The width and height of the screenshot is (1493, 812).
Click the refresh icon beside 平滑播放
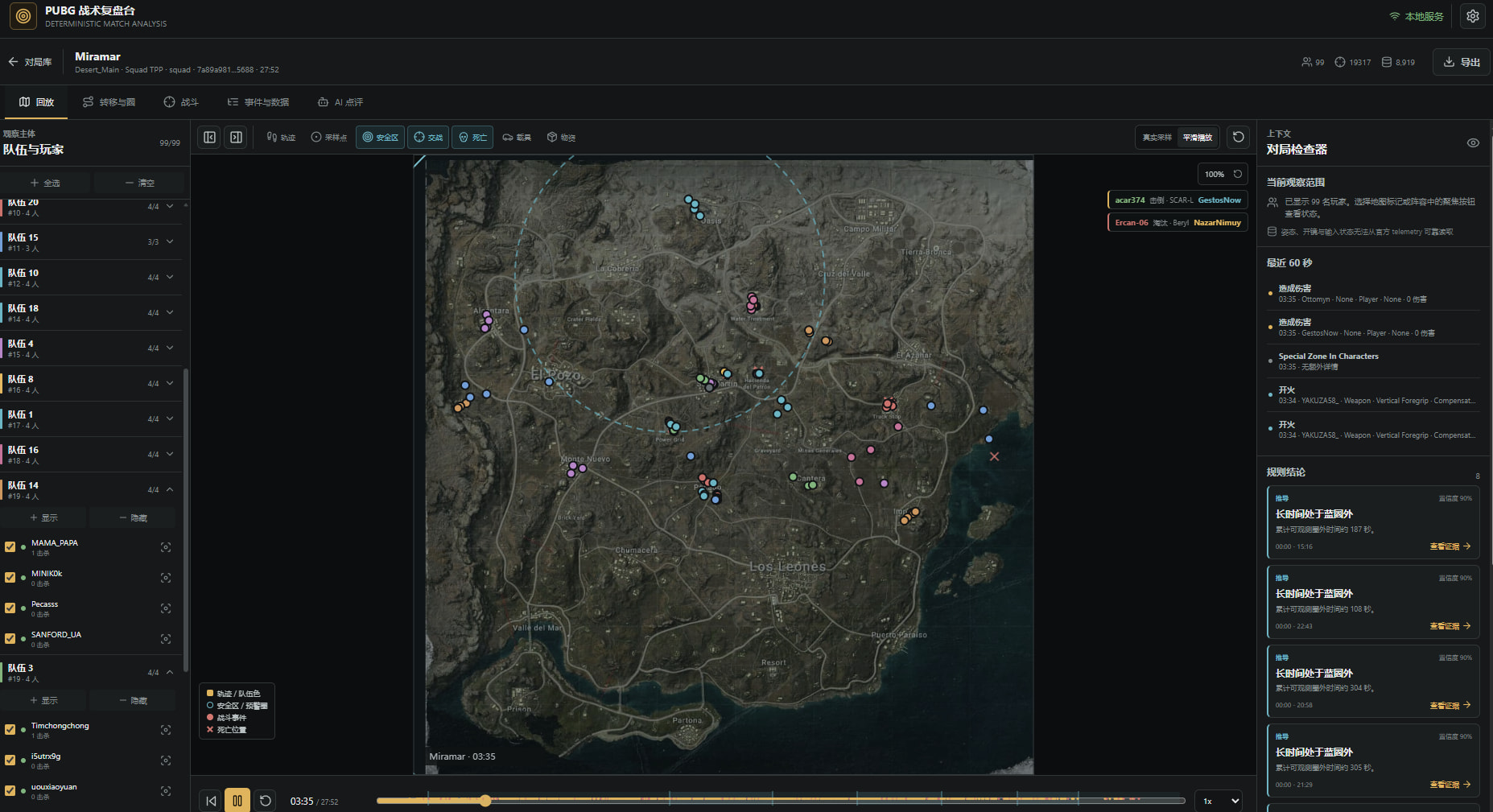pyautogui.click(x=1239, y=137)
